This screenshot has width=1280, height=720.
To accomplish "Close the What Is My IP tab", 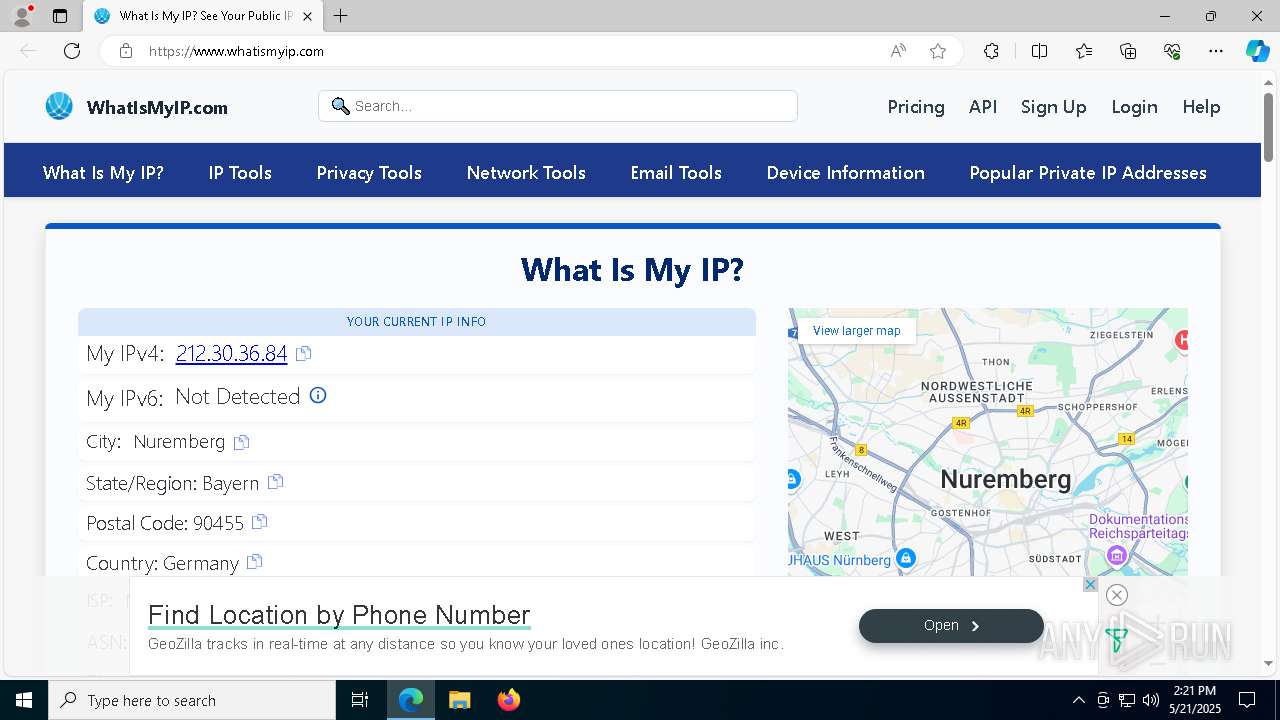I will coord(307,16).
